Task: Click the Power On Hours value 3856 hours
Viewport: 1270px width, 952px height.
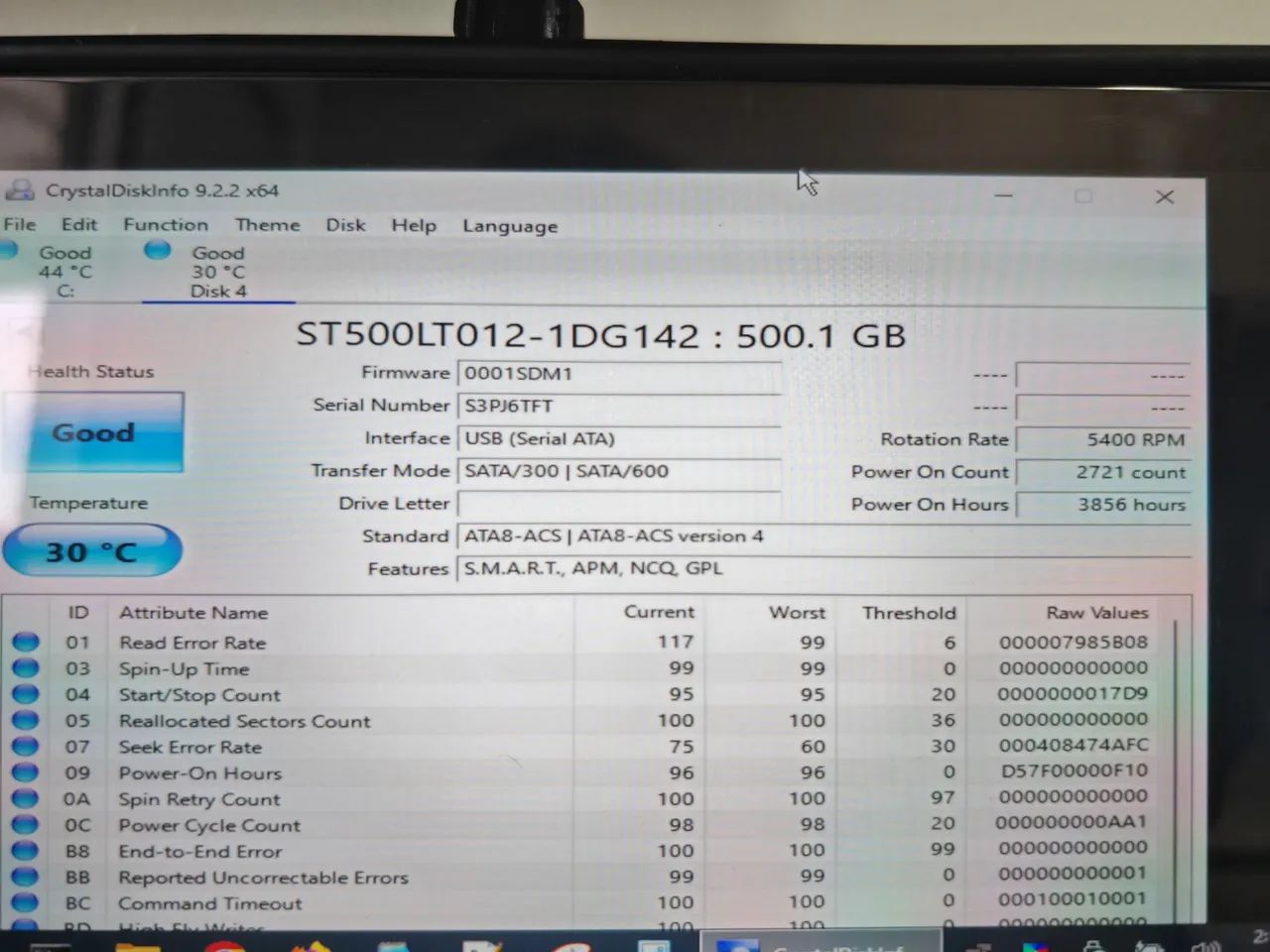Action: pos(1103,504)
